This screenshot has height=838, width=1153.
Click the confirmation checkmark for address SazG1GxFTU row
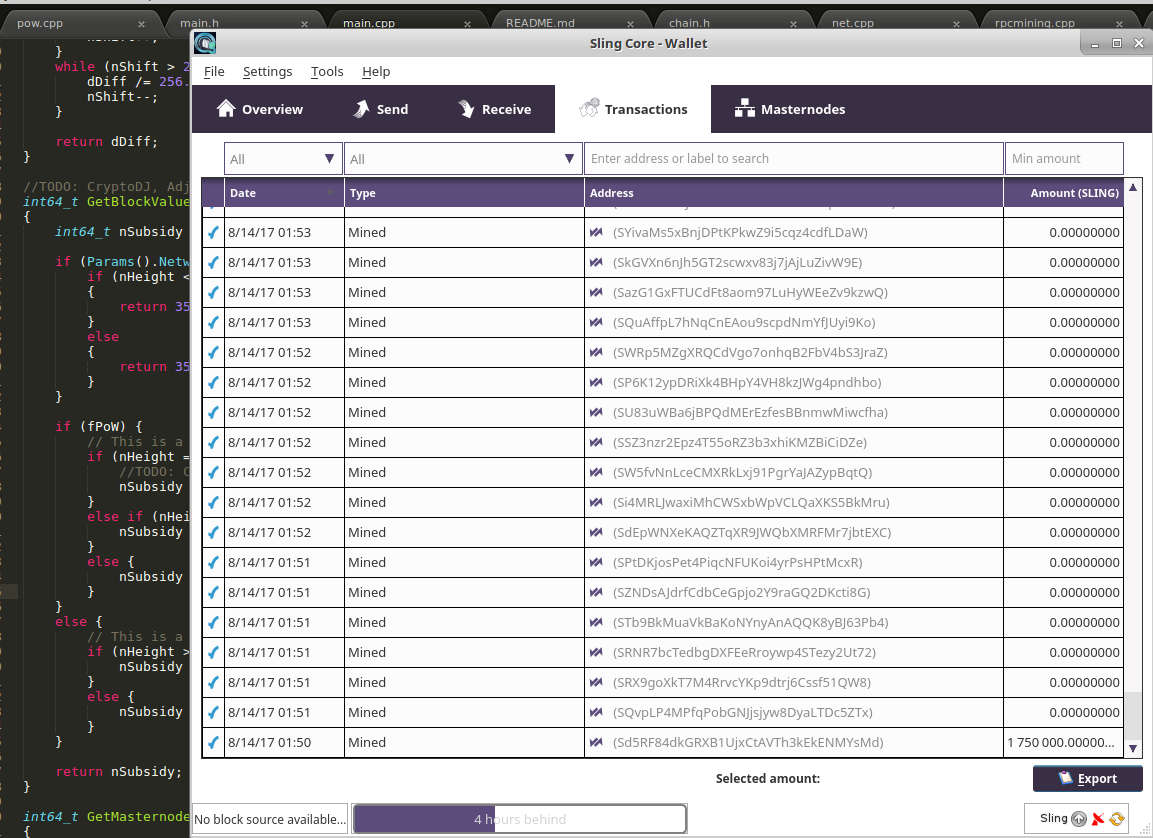pos(213,293)
